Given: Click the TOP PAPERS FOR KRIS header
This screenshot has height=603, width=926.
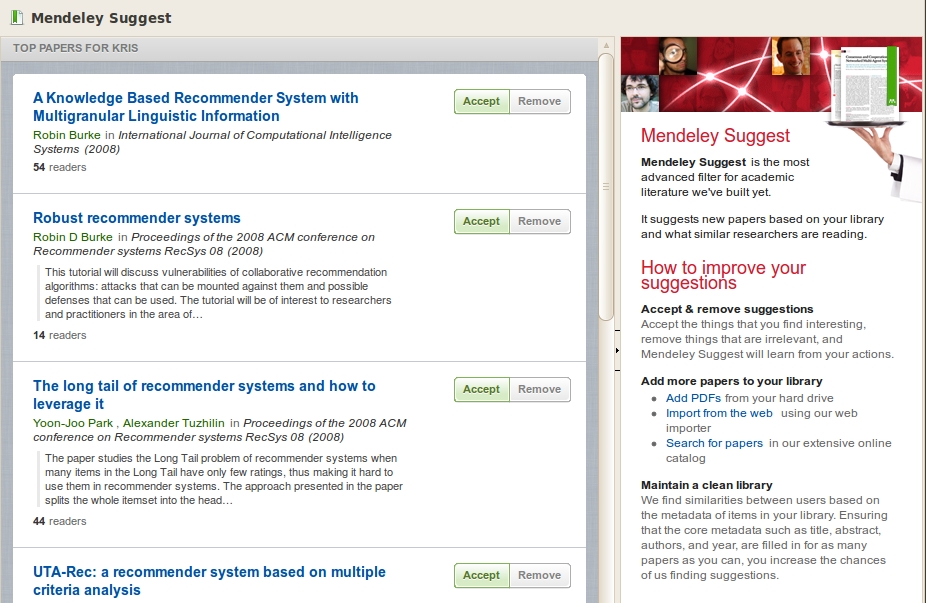Looking at the screenshot, I should tap(75, 47).
